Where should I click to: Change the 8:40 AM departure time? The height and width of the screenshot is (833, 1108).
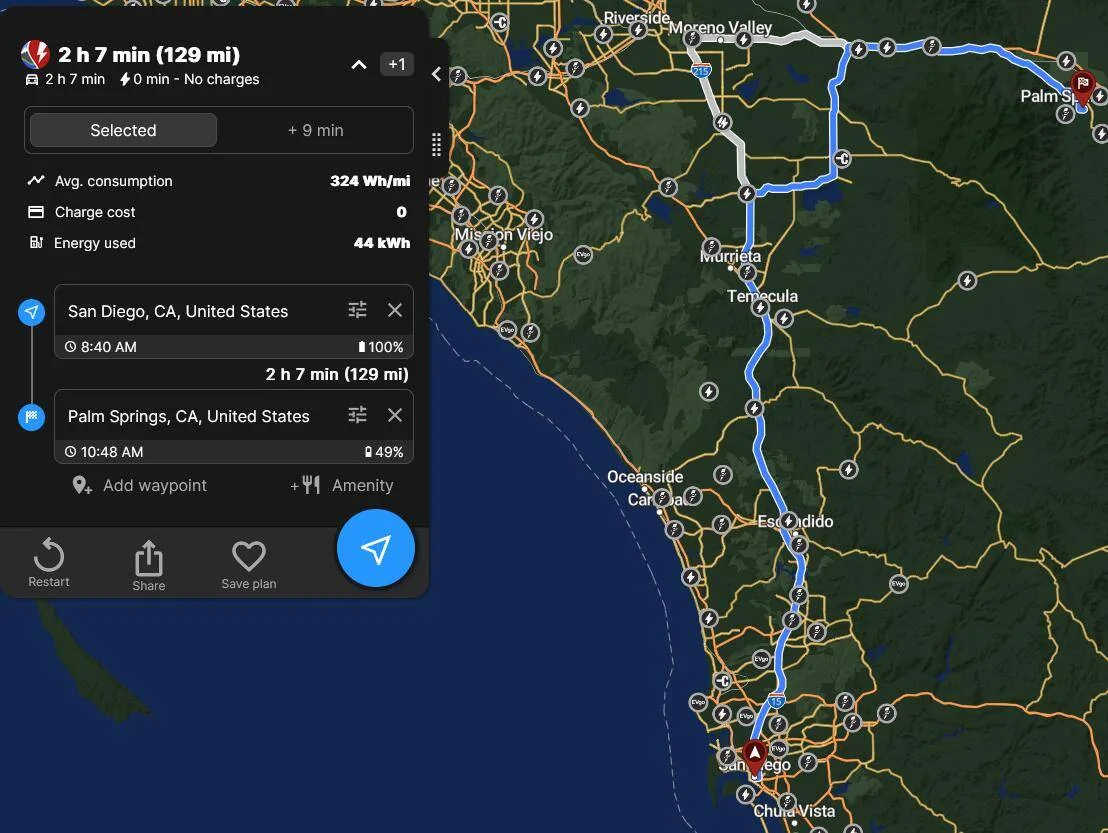pyautogui.click(x=101, y=347)
